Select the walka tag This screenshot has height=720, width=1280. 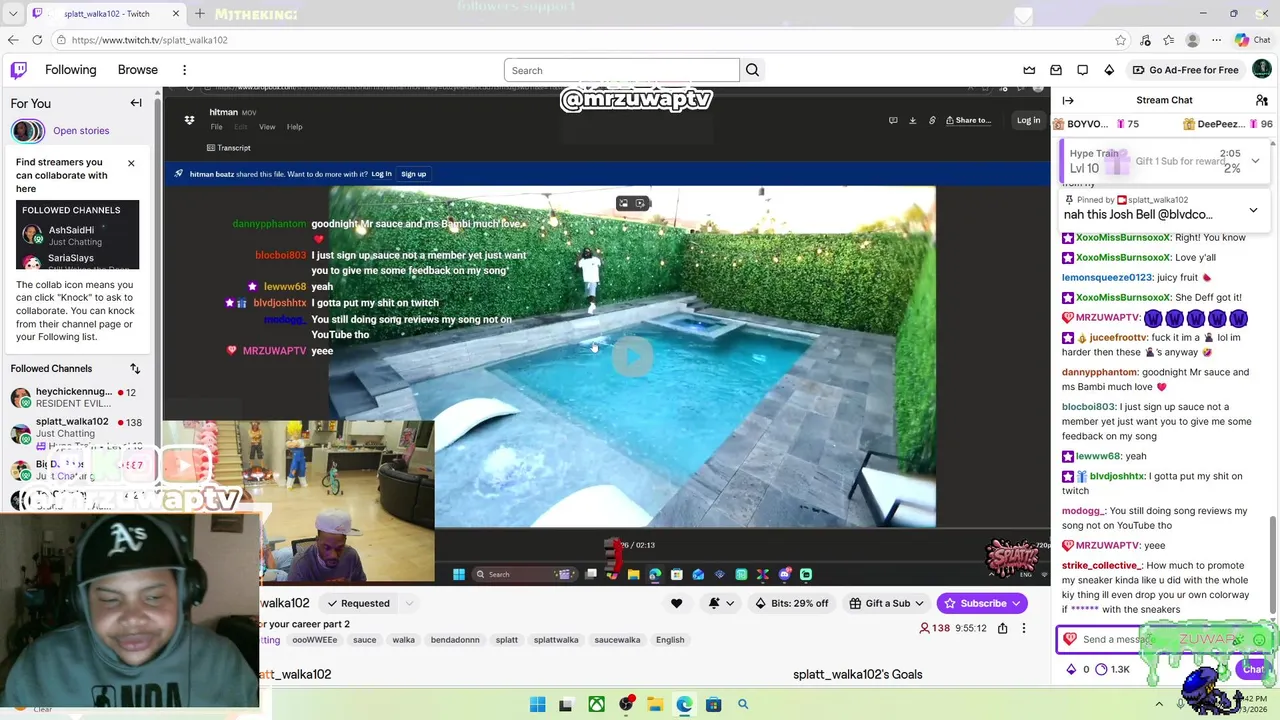pyautogui.click(x=404, y=640)
